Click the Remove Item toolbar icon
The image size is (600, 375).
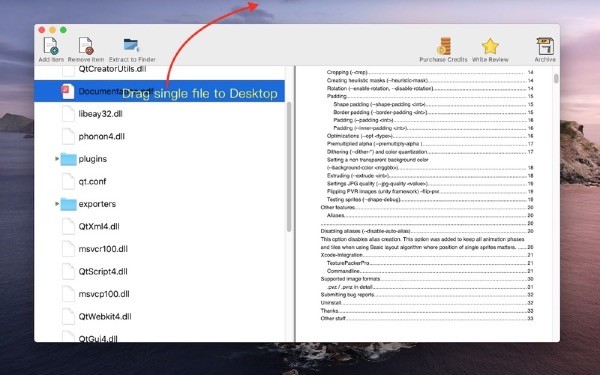point(86,46)
